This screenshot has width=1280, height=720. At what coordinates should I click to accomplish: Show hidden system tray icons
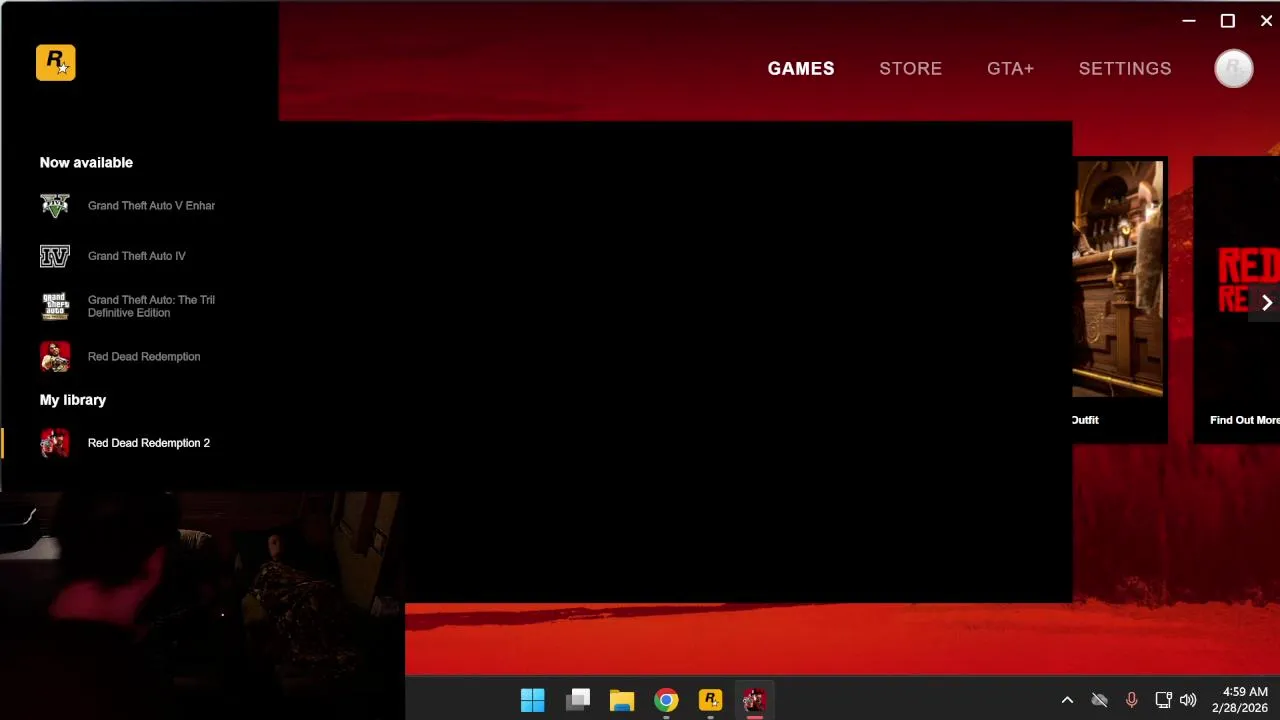(1067, 700)
